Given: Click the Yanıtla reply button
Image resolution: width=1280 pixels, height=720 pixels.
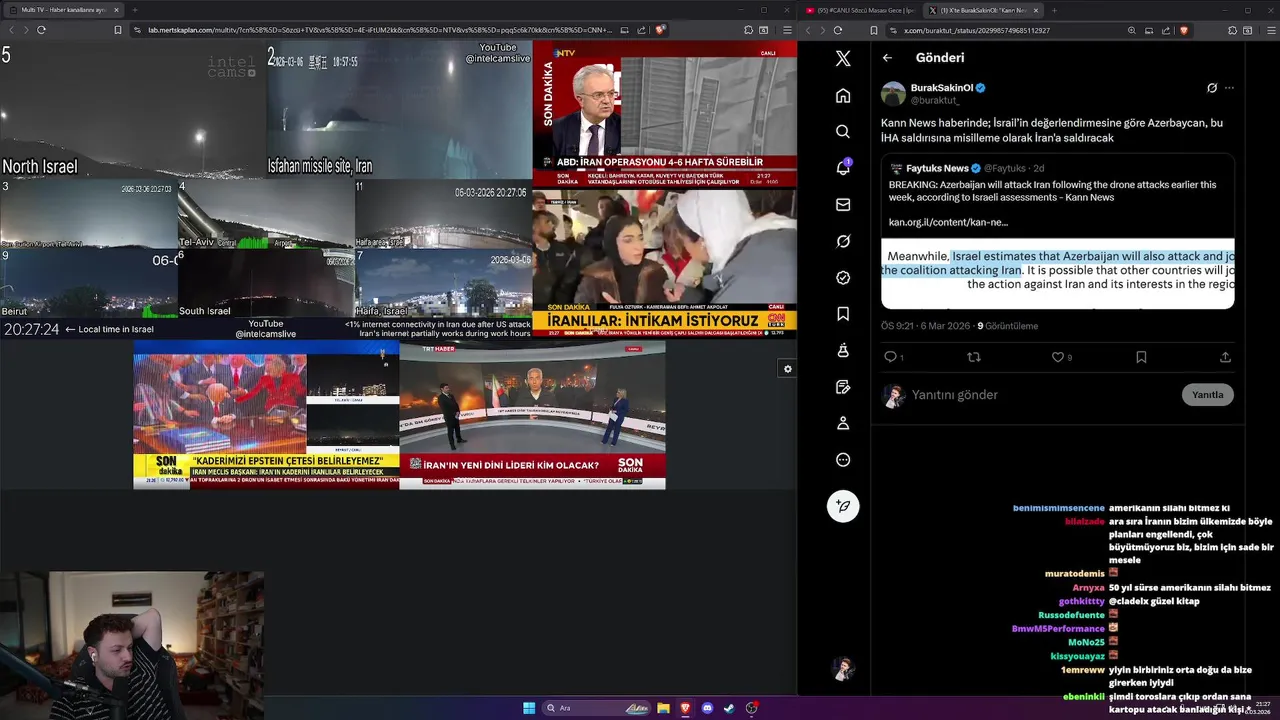Looking at the screenshot, I should 1208,394.
